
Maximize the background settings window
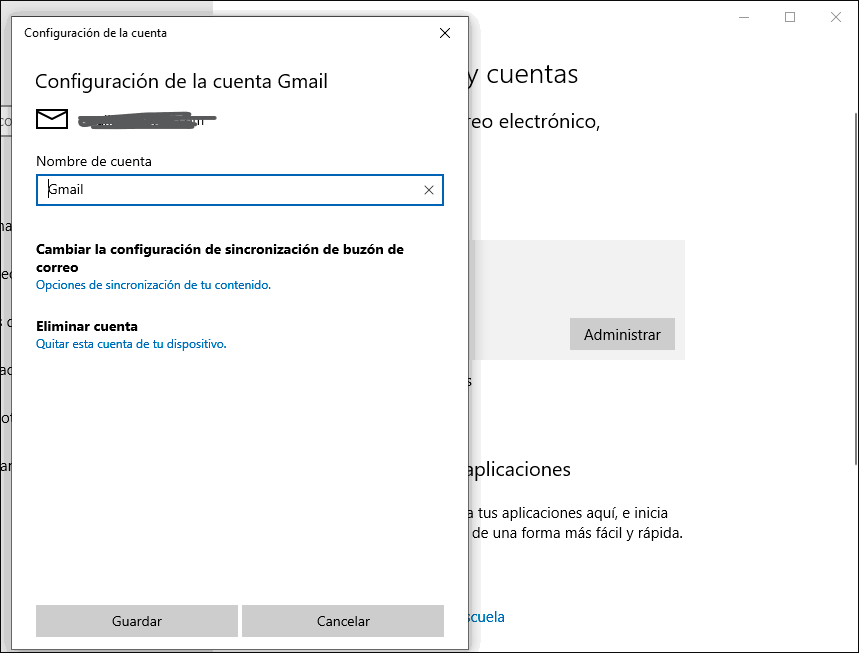(790, 17)
